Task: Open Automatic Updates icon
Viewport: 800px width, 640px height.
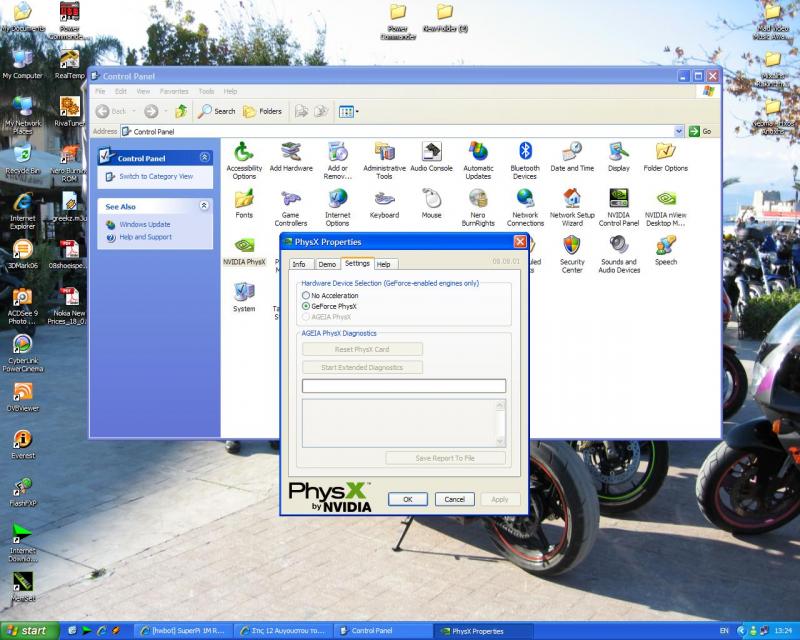Action: point(478,160)
